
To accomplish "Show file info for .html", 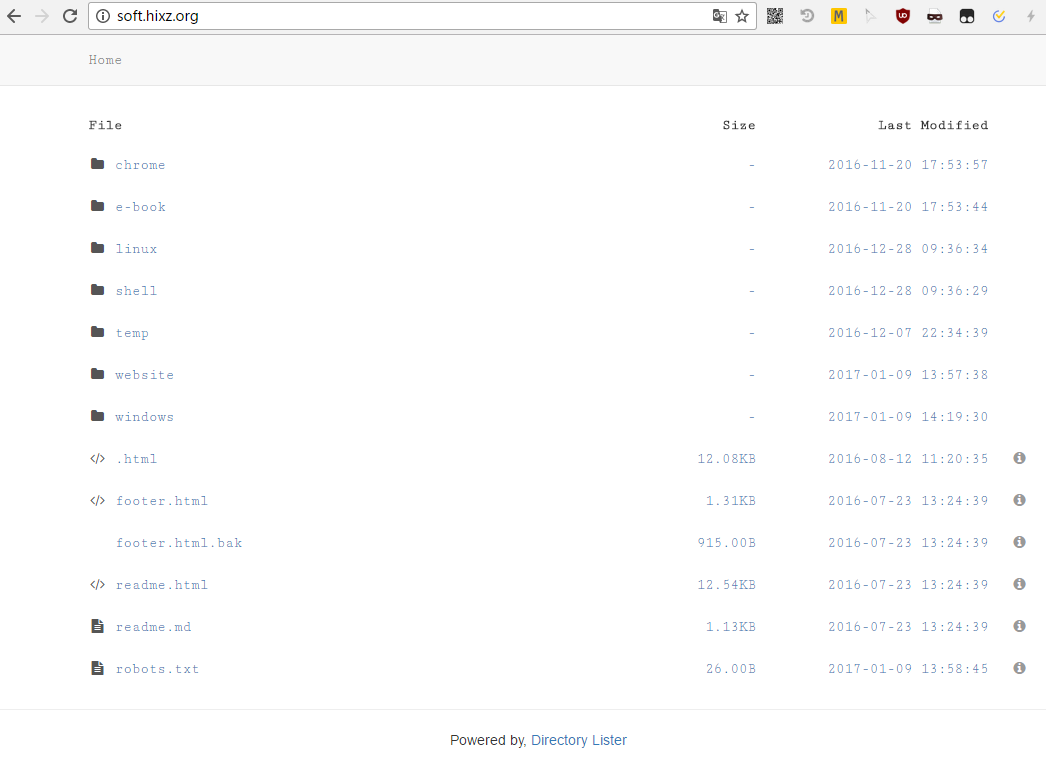I will coord(1019,458).
